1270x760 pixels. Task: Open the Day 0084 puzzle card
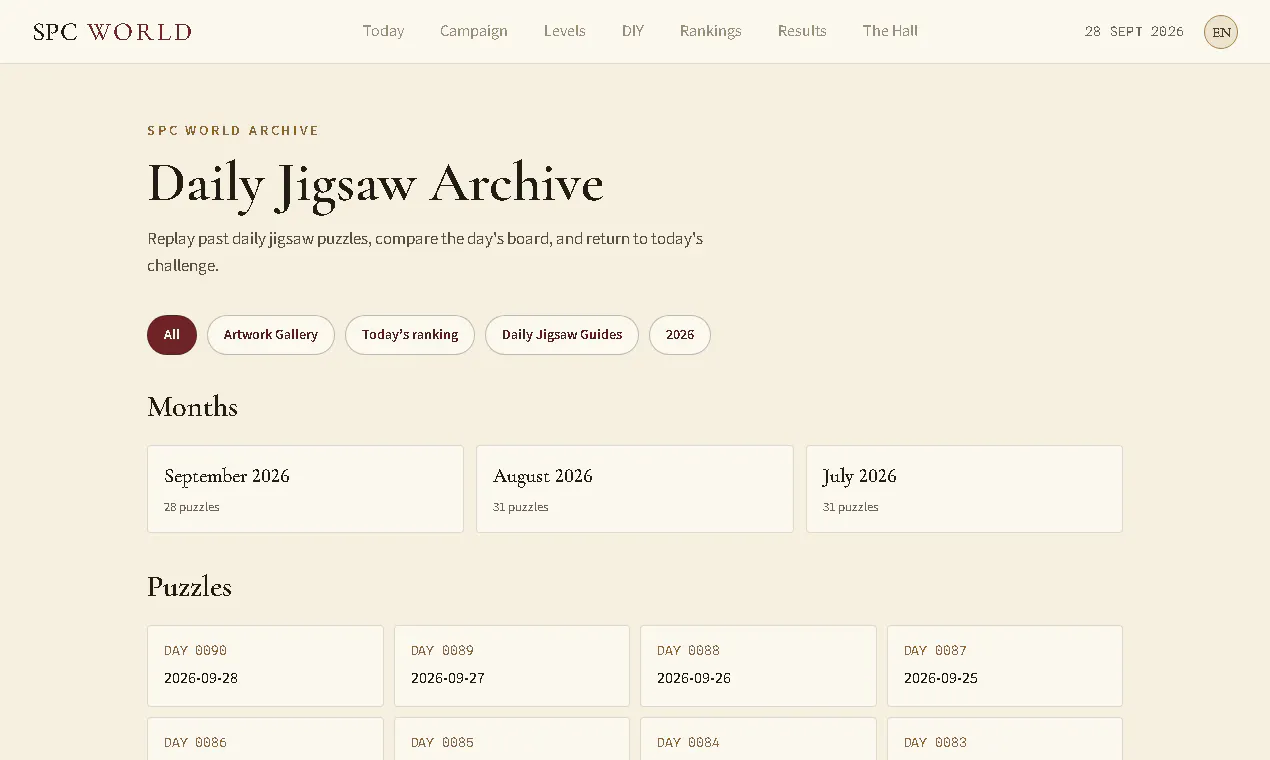point(758,739)
